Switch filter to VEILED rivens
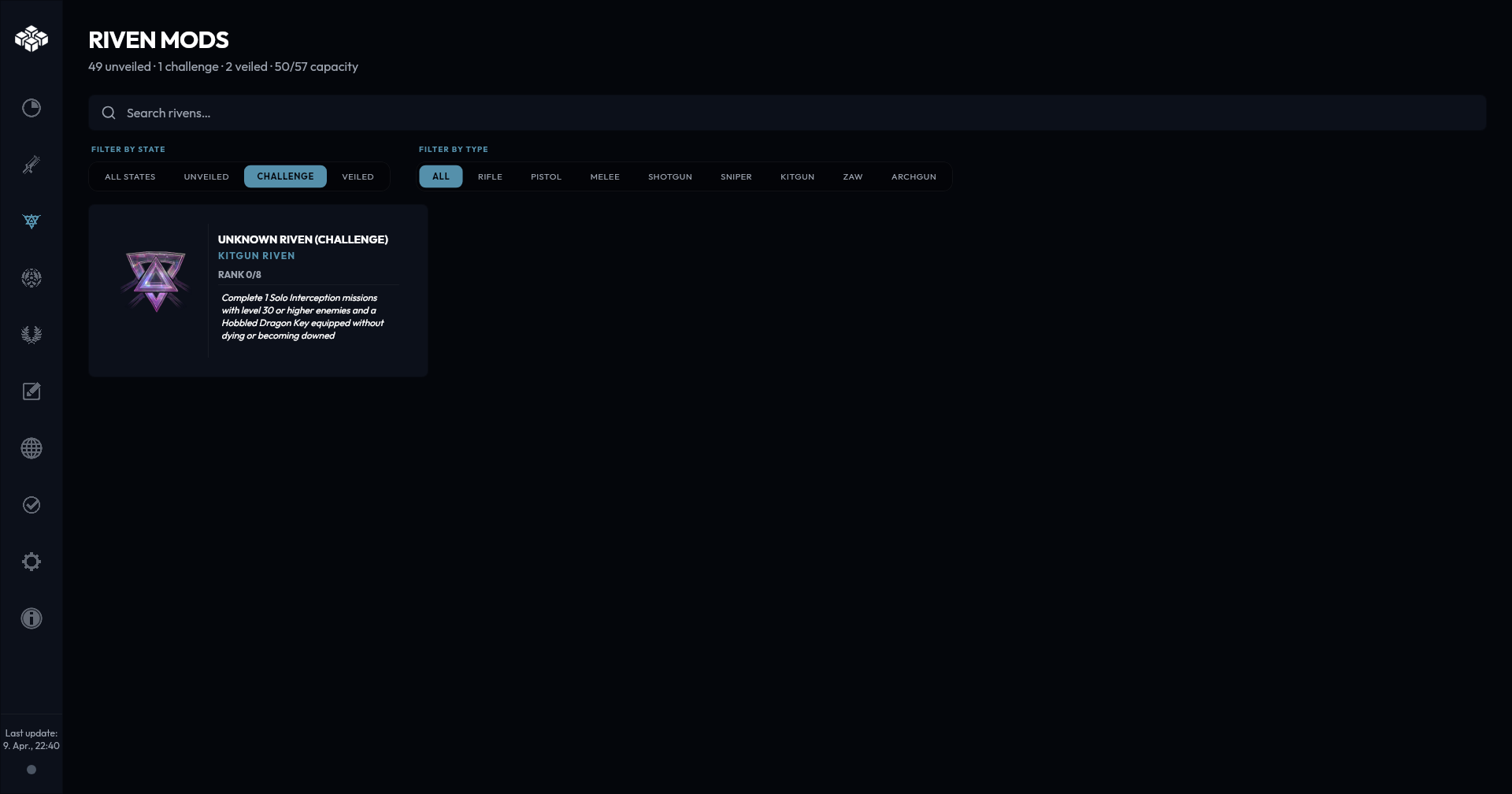 [x=358, y=176]
